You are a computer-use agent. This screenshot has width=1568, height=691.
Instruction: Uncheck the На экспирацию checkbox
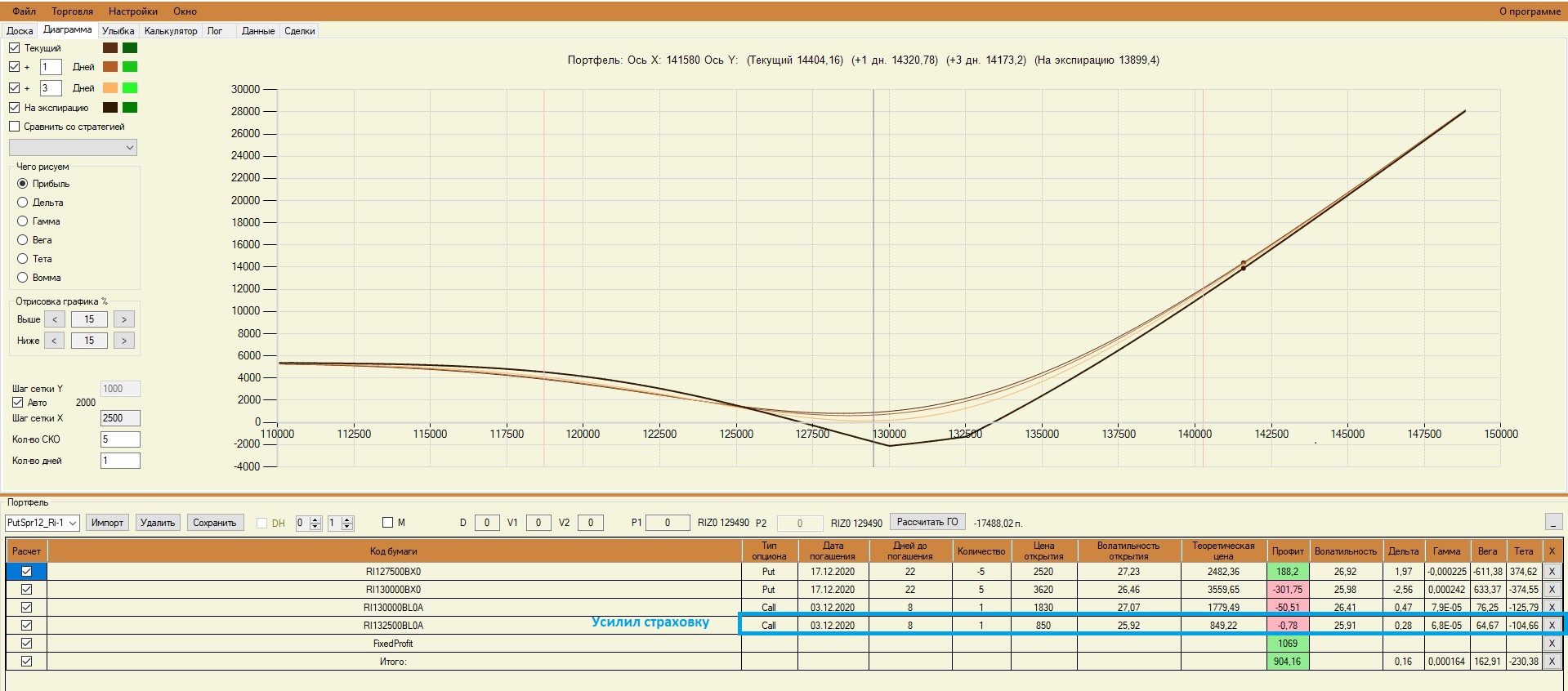coord(15,108)
